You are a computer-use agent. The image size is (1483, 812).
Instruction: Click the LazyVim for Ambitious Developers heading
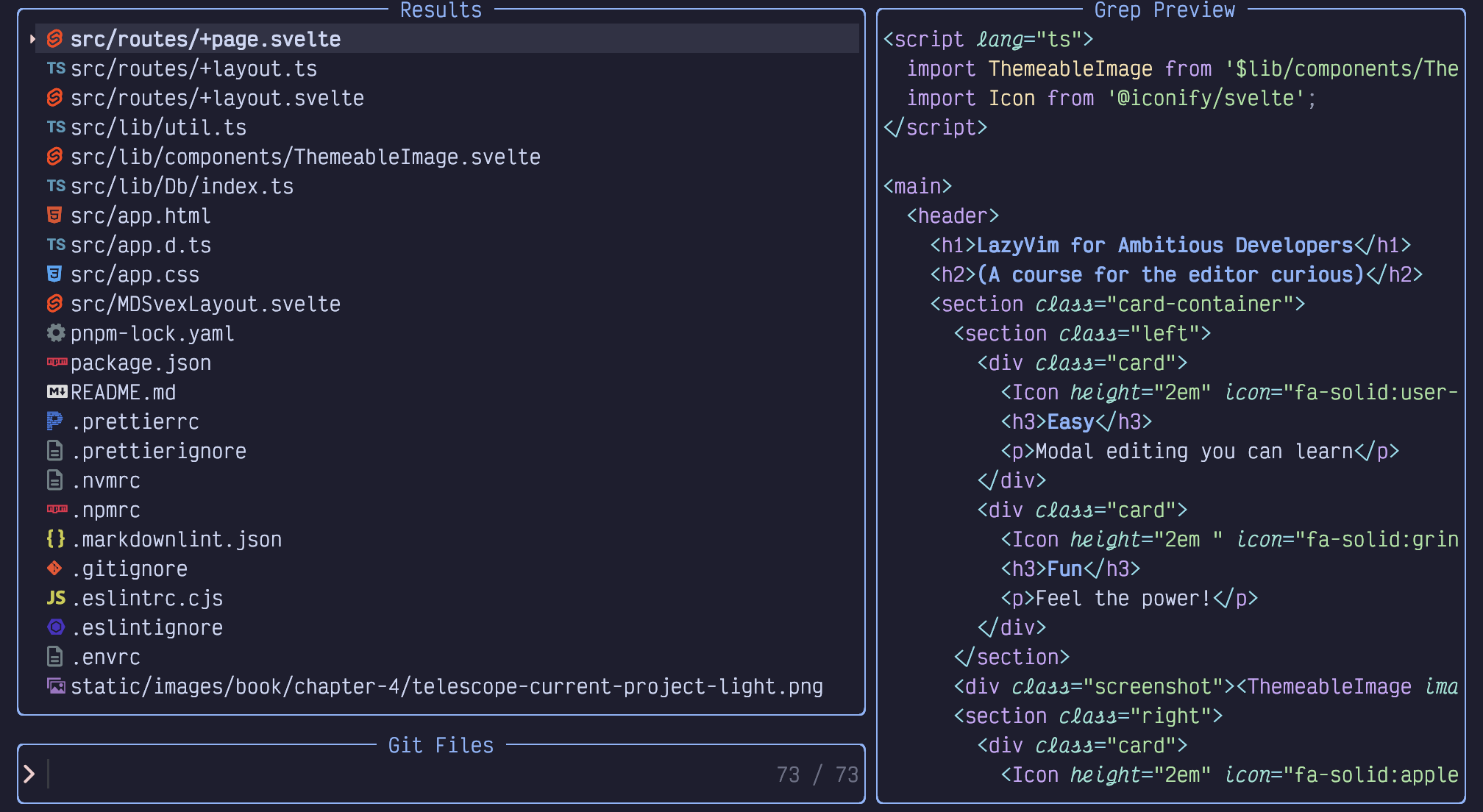click(1164, 245)
